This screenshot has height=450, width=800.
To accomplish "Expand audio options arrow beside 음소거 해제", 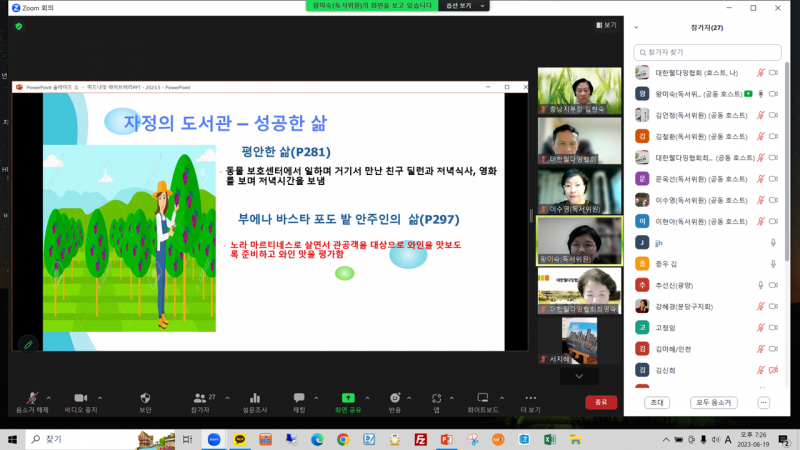I will pyautogui.click(x=49, y=397).
